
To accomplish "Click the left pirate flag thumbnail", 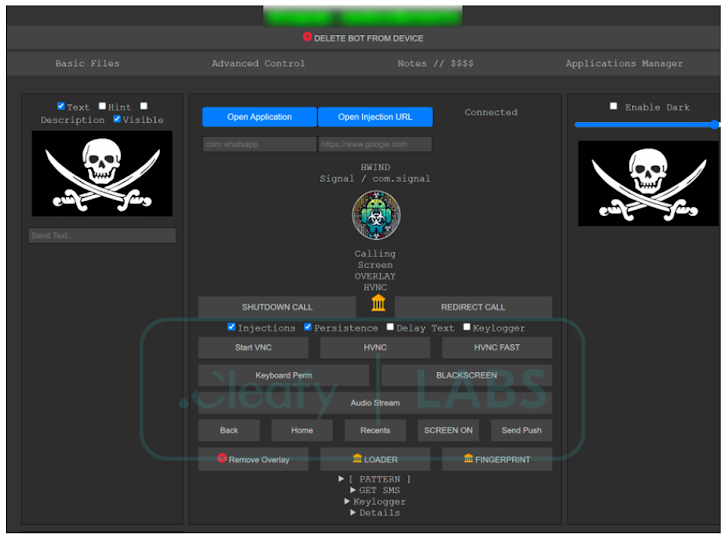I will tap(102, 174).
